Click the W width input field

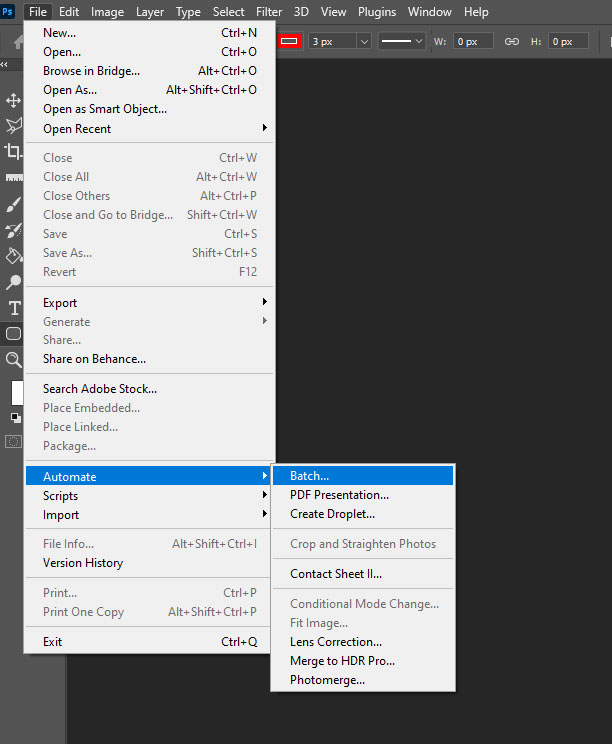[x=473, y=42]
